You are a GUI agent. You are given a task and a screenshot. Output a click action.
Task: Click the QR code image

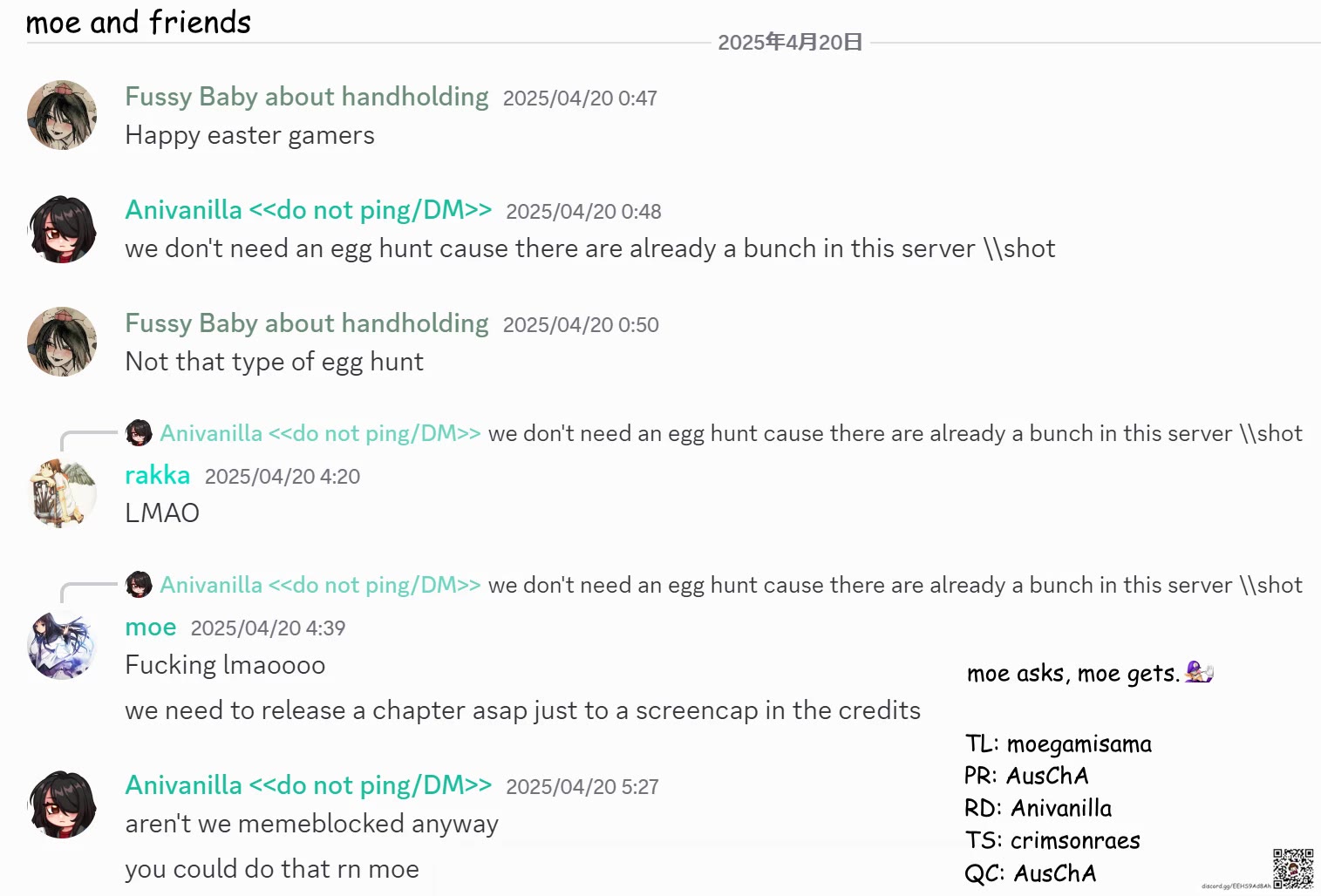[x=1292, y=868]
